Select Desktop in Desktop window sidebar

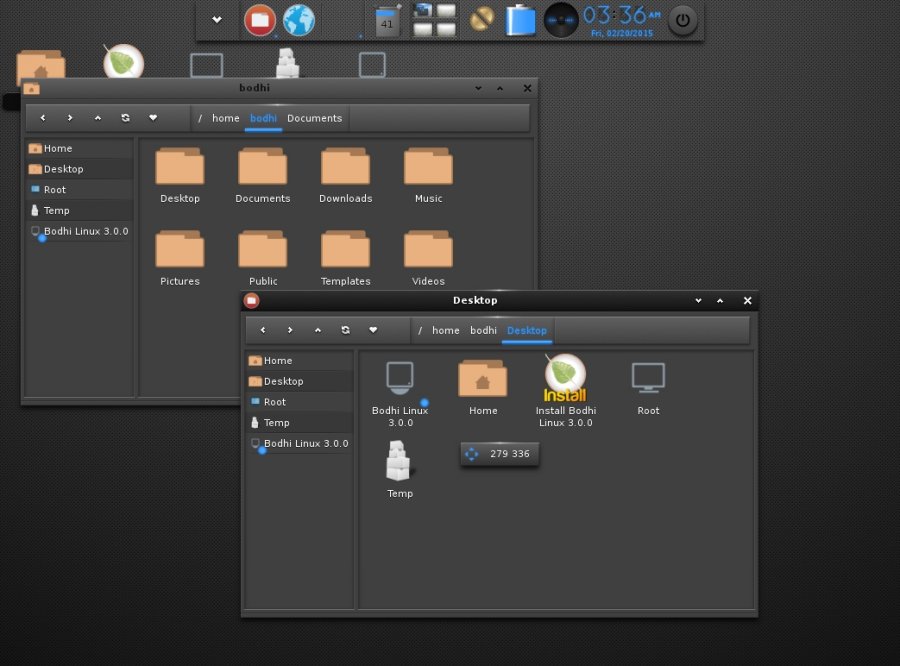click(300, 381)
